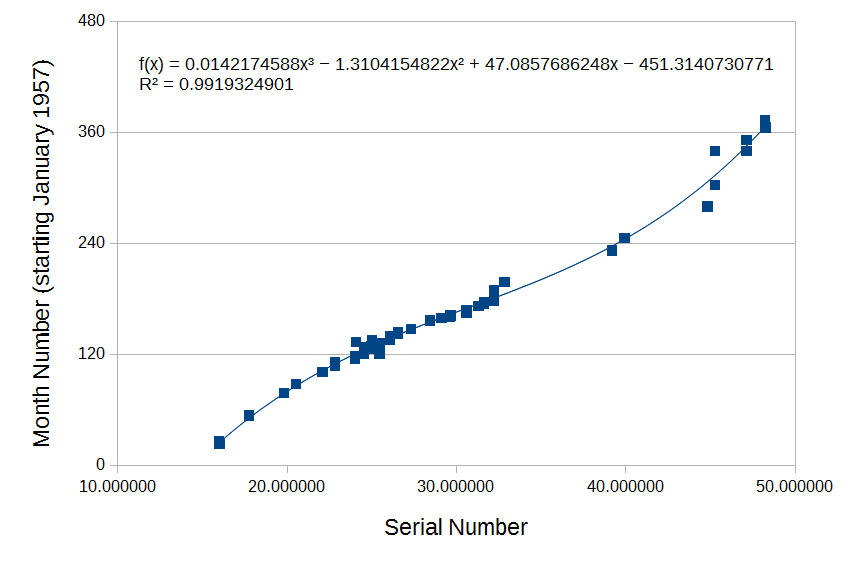Select the R² value label
The width and height of the screenshot is (850, 567).
coord(216,85)
